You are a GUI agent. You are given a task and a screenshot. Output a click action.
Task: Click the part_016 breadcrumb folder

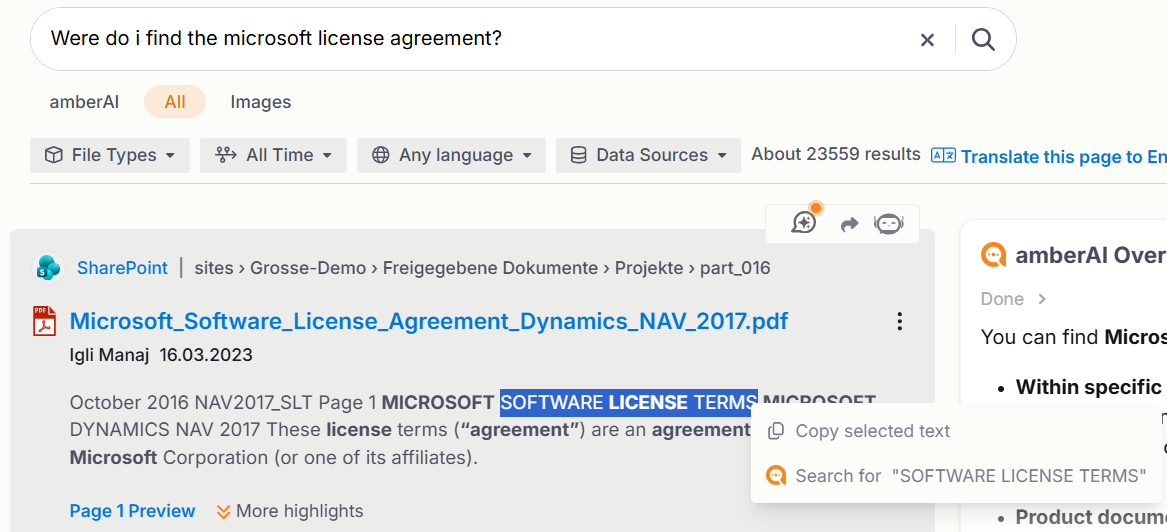click(735, 268)
